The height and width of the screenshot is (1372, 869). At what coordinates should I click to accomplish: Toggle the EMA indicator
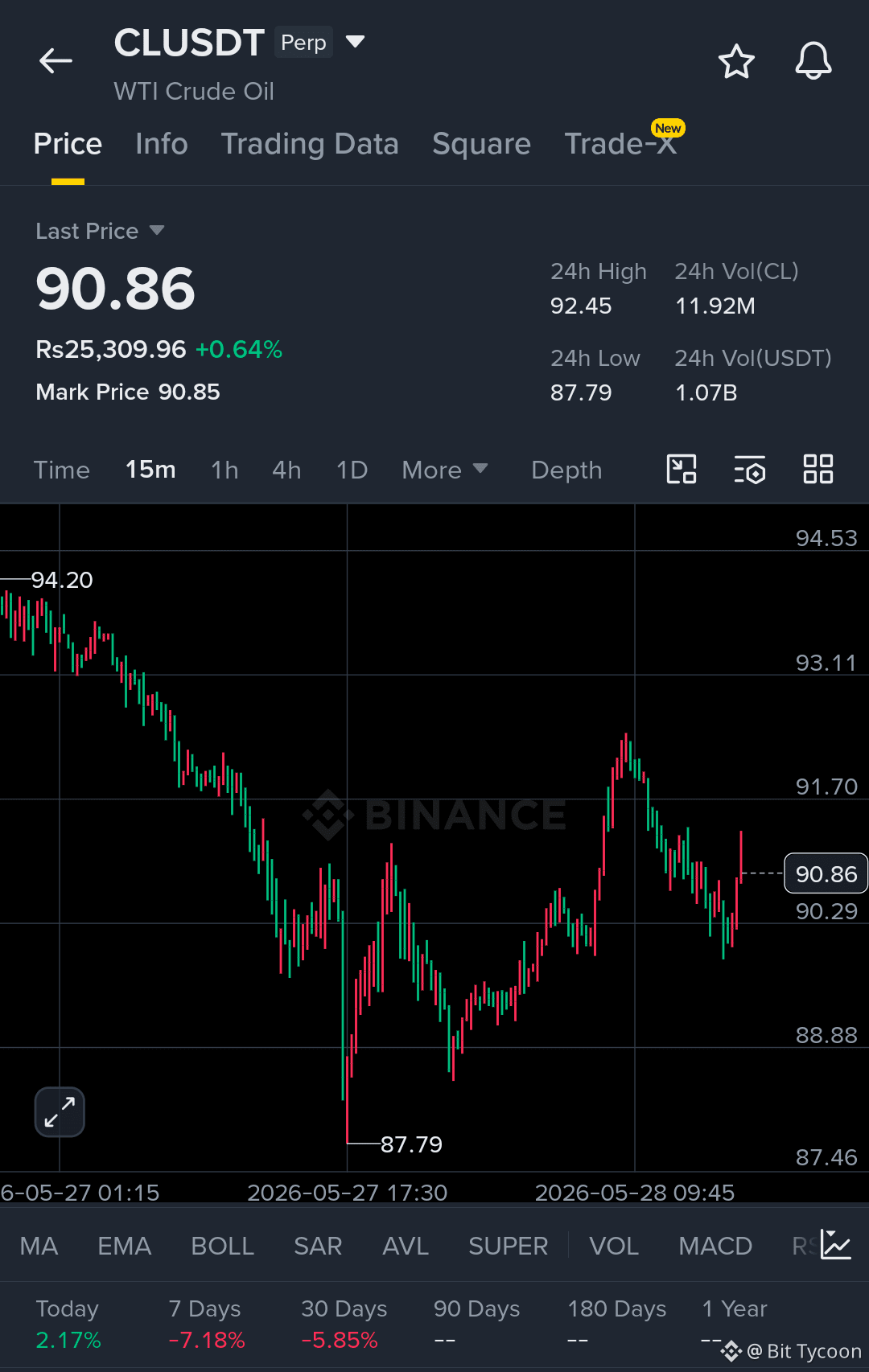coord(124,1246)
